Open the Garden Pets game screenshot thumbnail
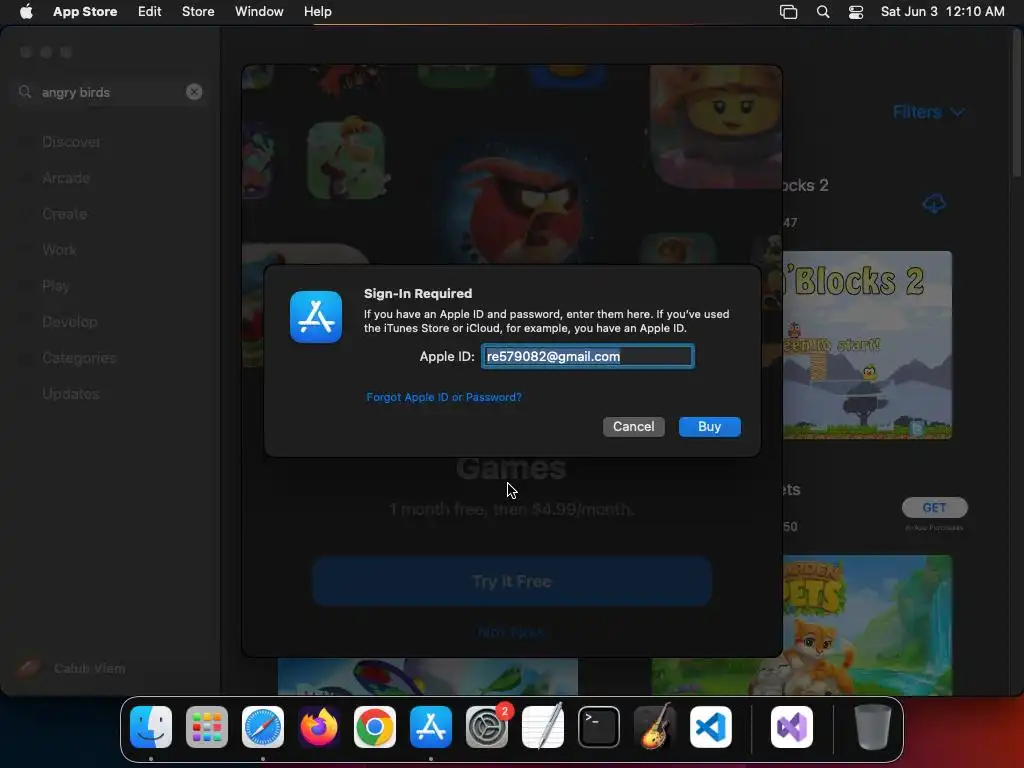1024x768 pixels. tap(867, 625)
